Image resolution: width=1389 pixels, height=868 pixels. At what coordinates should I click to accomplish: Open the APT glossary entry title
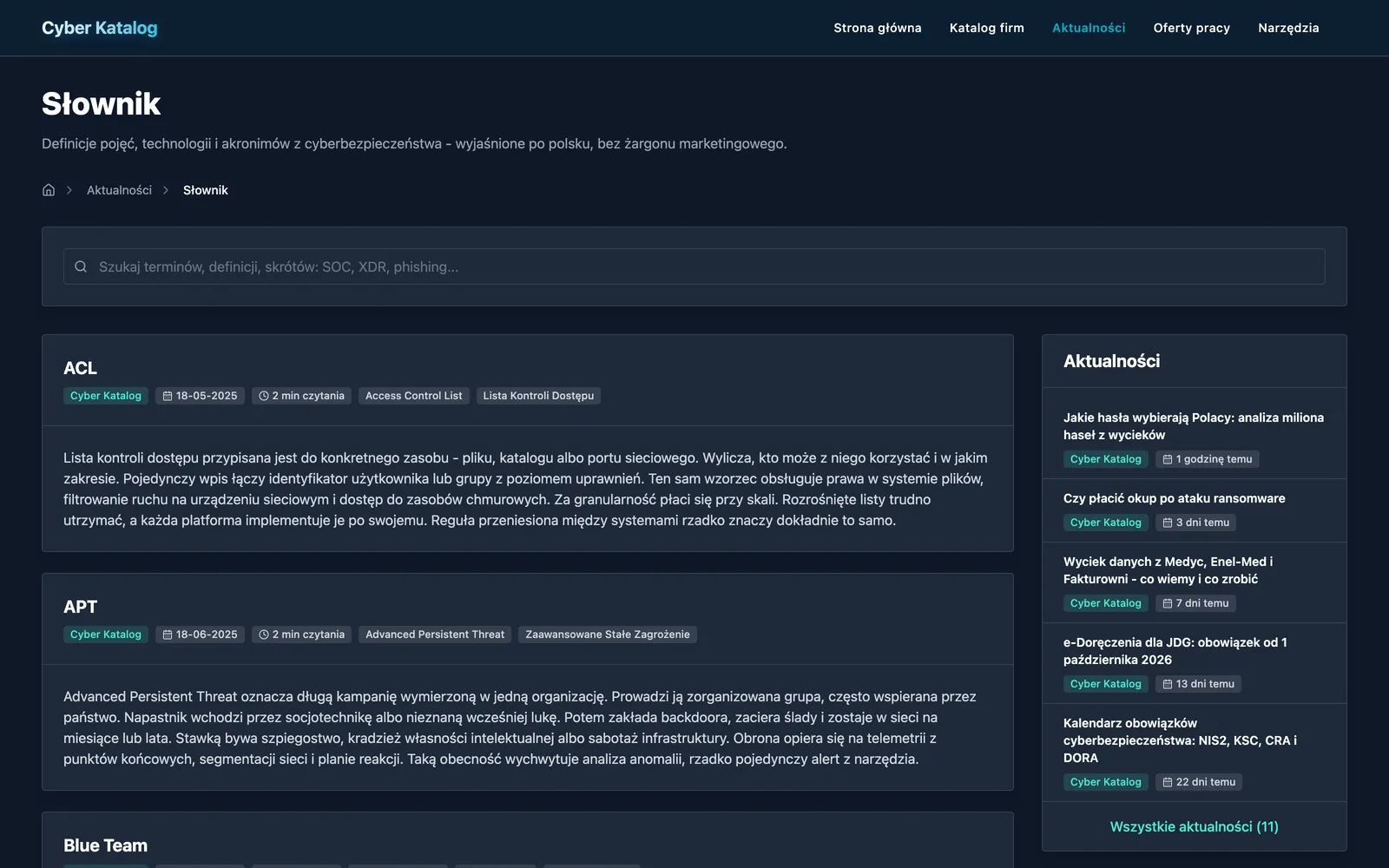(x=81, y=607)
